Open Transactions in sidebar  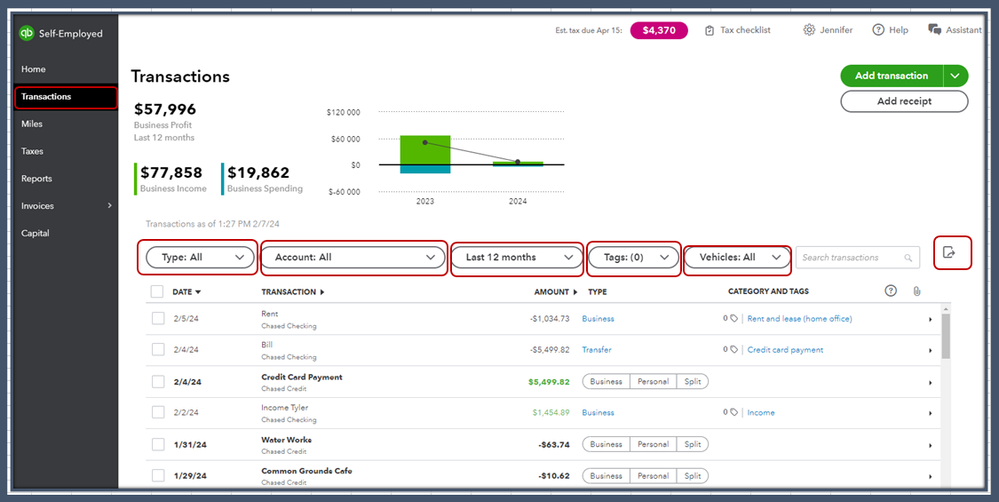click(66, 97)
